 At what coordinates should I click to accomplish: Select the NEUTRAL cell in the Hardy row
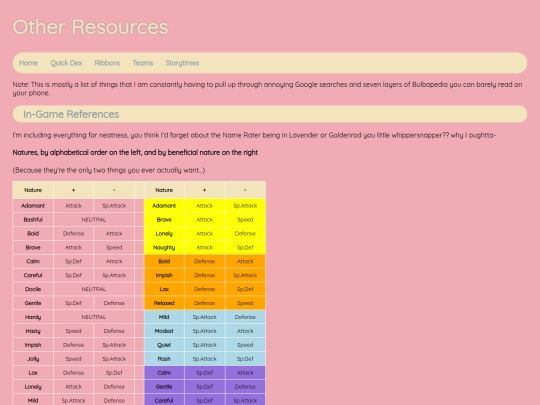pyautogui.click(x=94, y=317)
